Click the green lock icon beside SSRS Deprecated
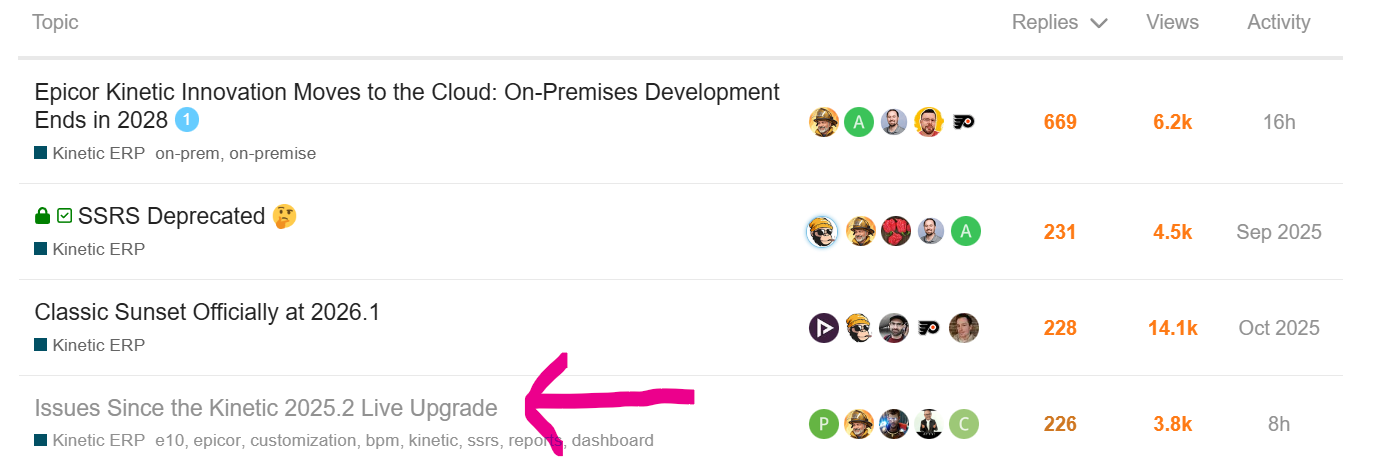The image size is (1377, 466). click(42, 216)
